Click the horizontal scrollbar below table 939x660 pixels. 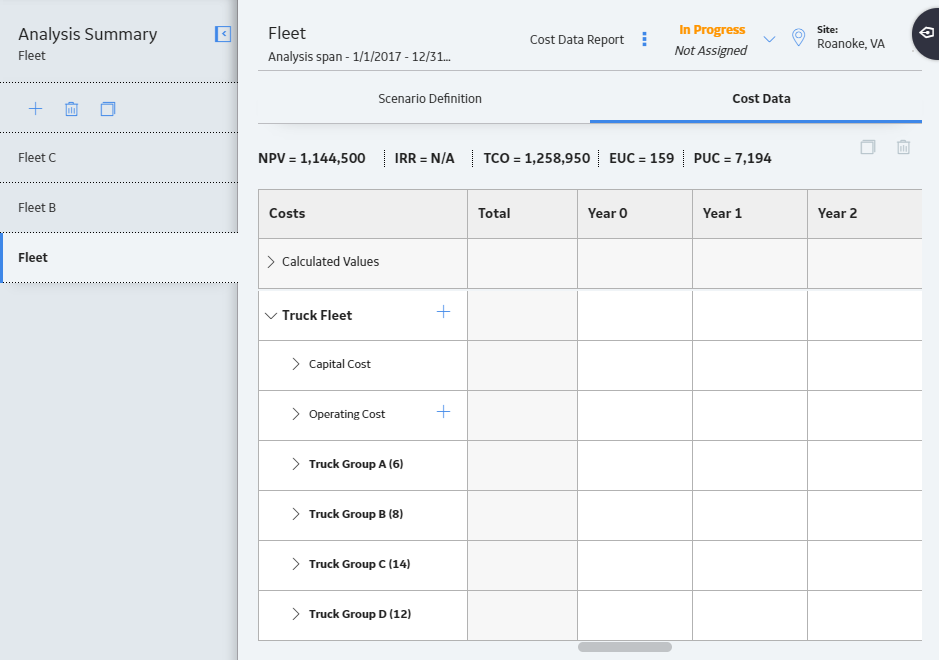[625, 647]
